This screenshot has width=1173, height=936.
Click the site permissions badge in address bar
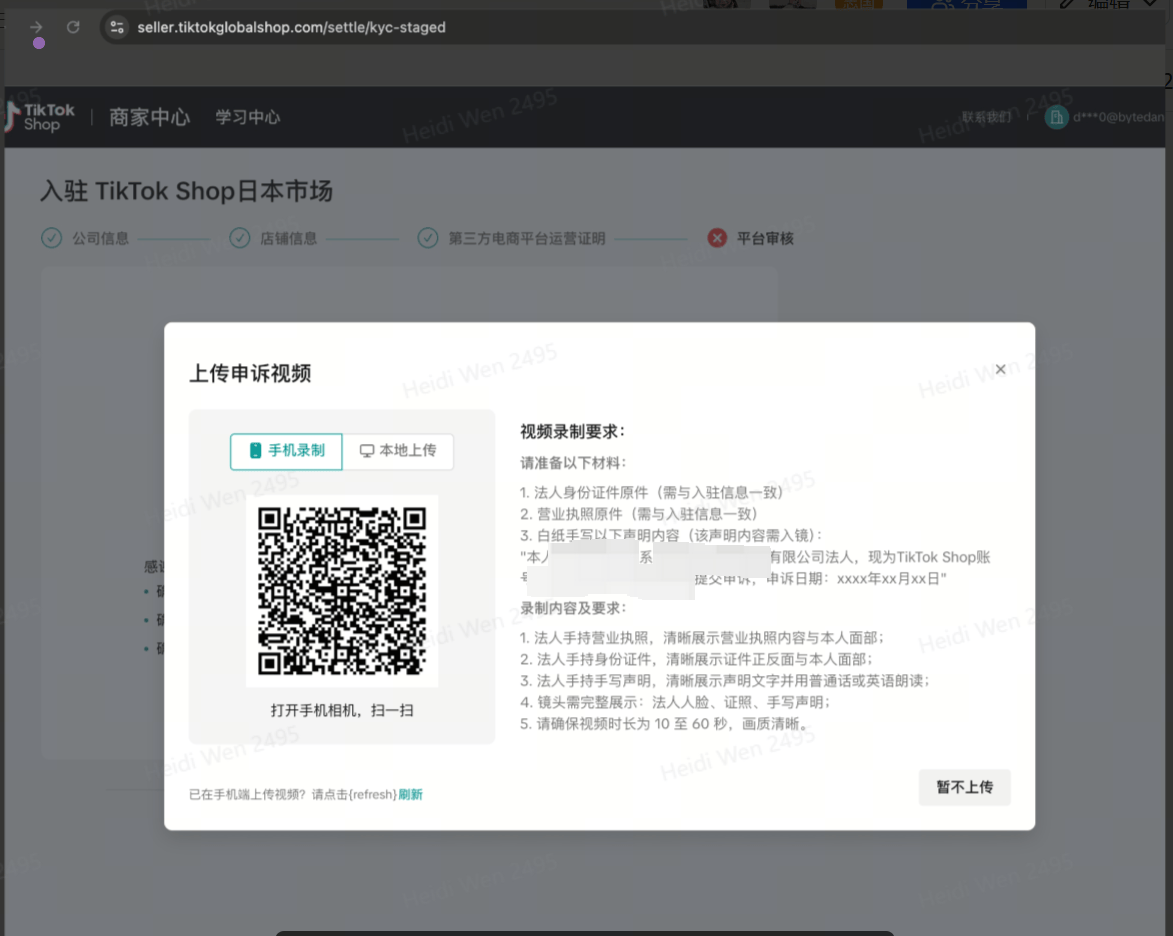click(x=116, y=27)
